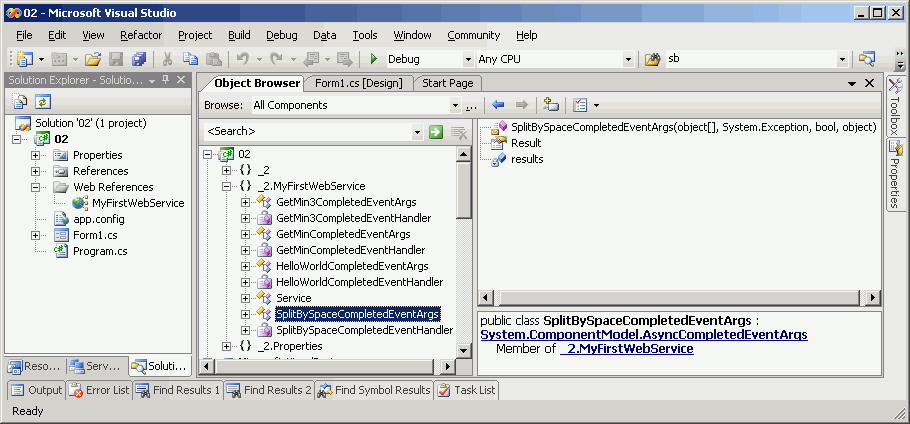
Task: Click the Save All toolbar icon
Action: coord(139,59)
